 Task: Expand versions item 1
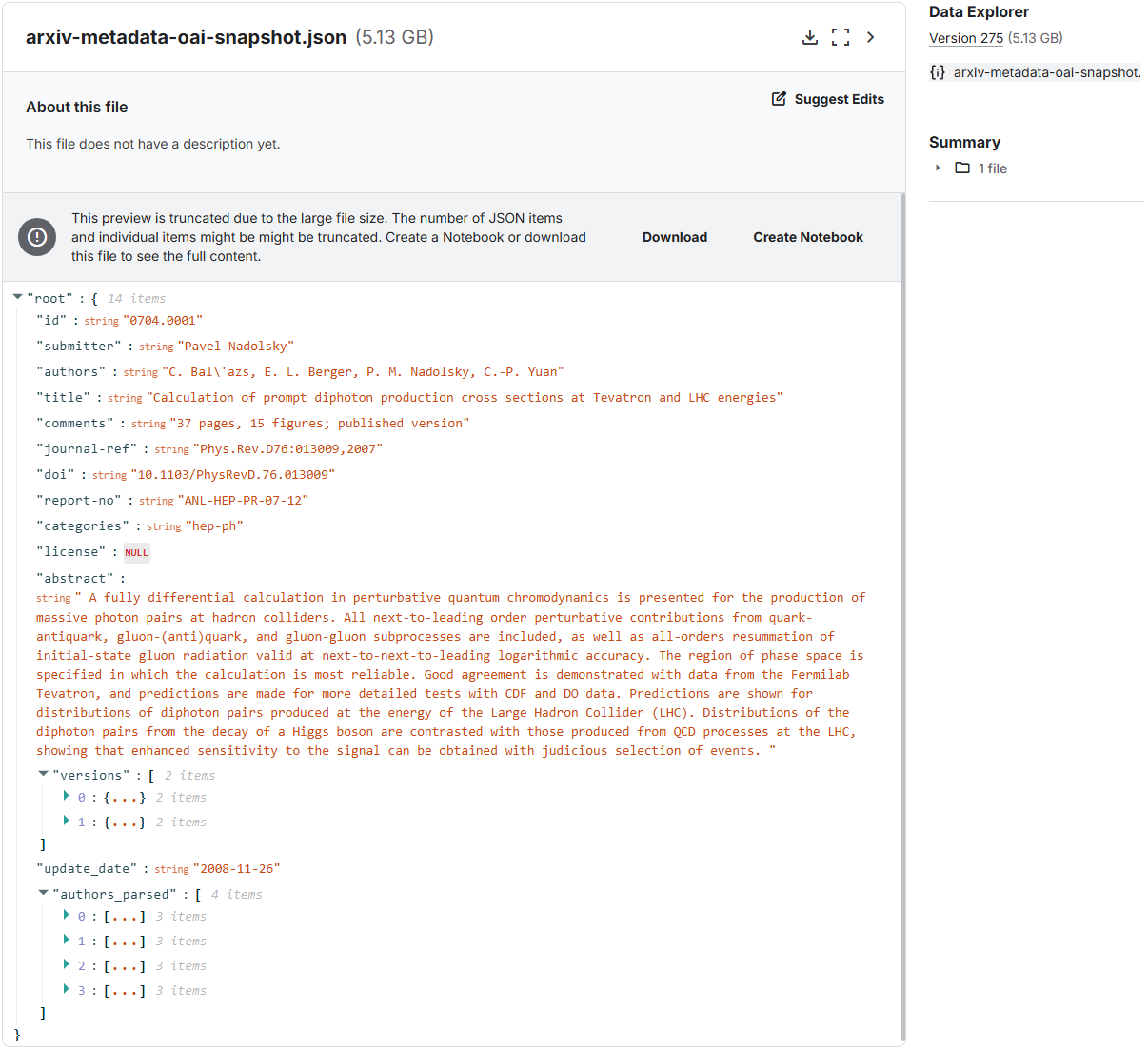(66, 821)
